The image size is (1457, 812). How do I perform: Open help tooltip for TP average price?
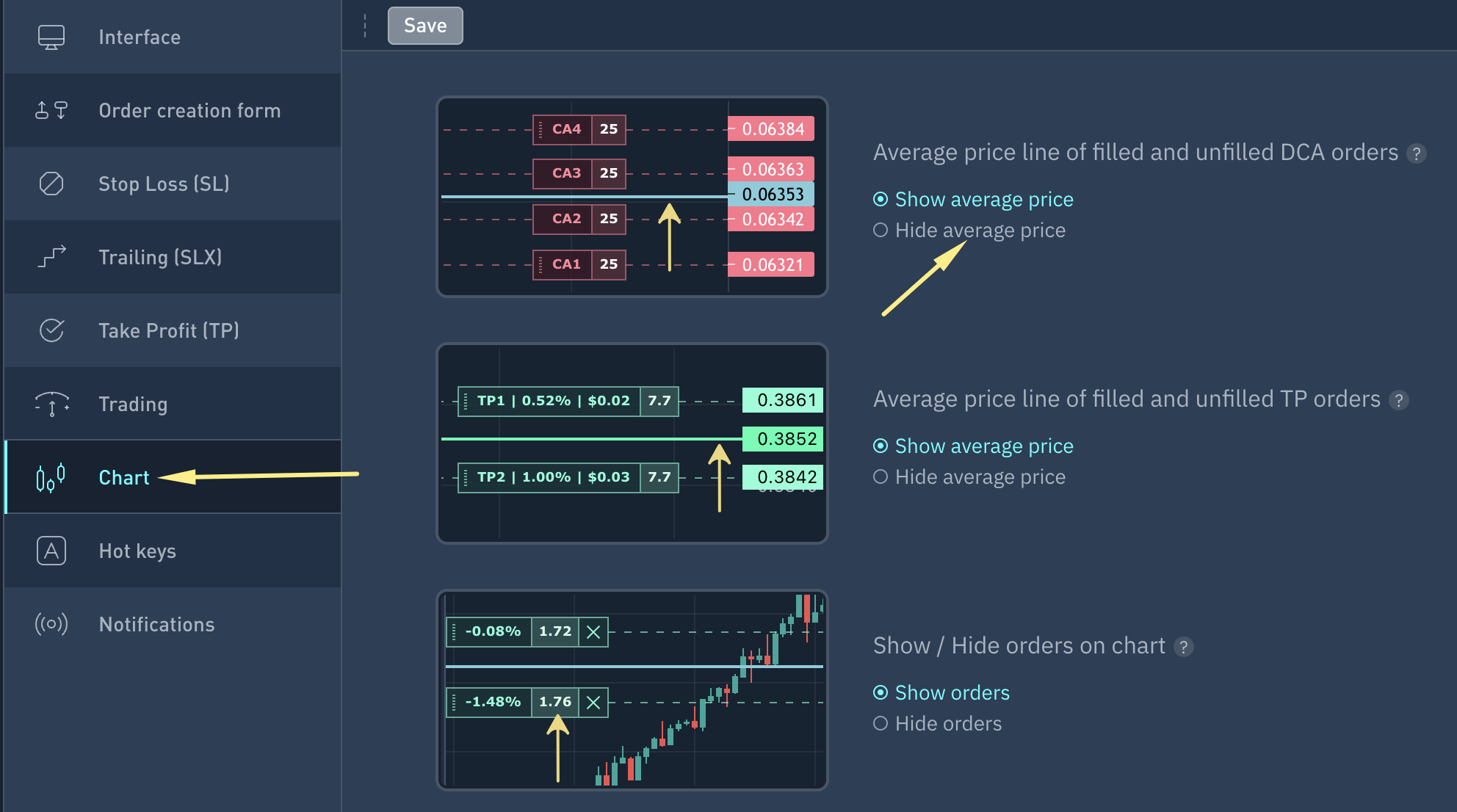click(1399, 401)
